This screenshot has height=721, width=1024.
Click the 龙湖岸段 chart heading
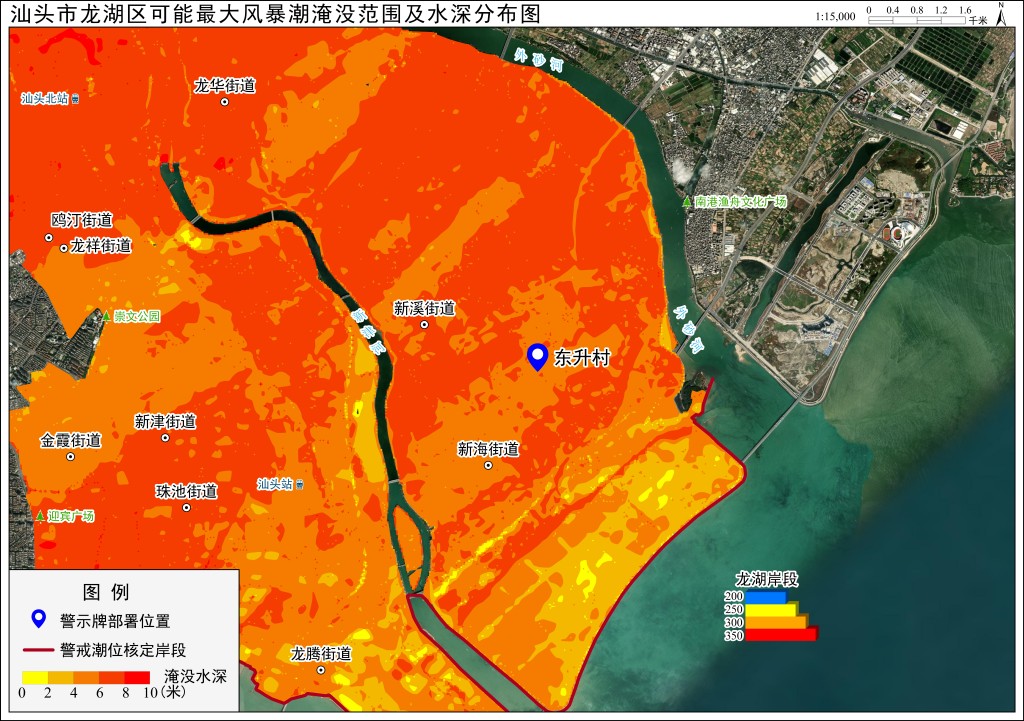click(767, 579)
